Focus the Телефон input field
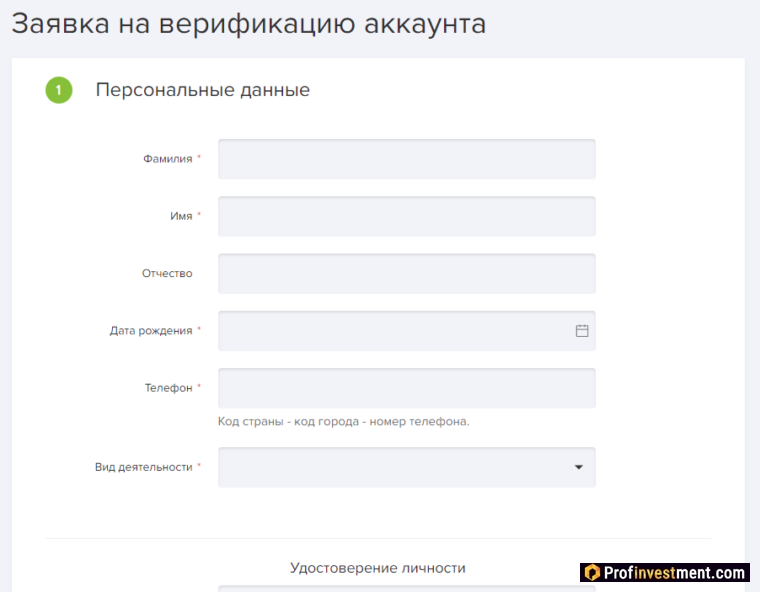 [407, 388]
